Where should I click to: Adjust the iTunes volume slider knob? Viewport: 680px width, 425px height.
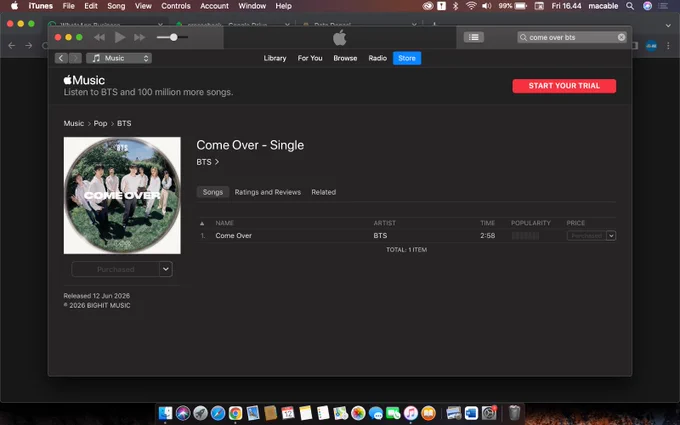point(173,37)
